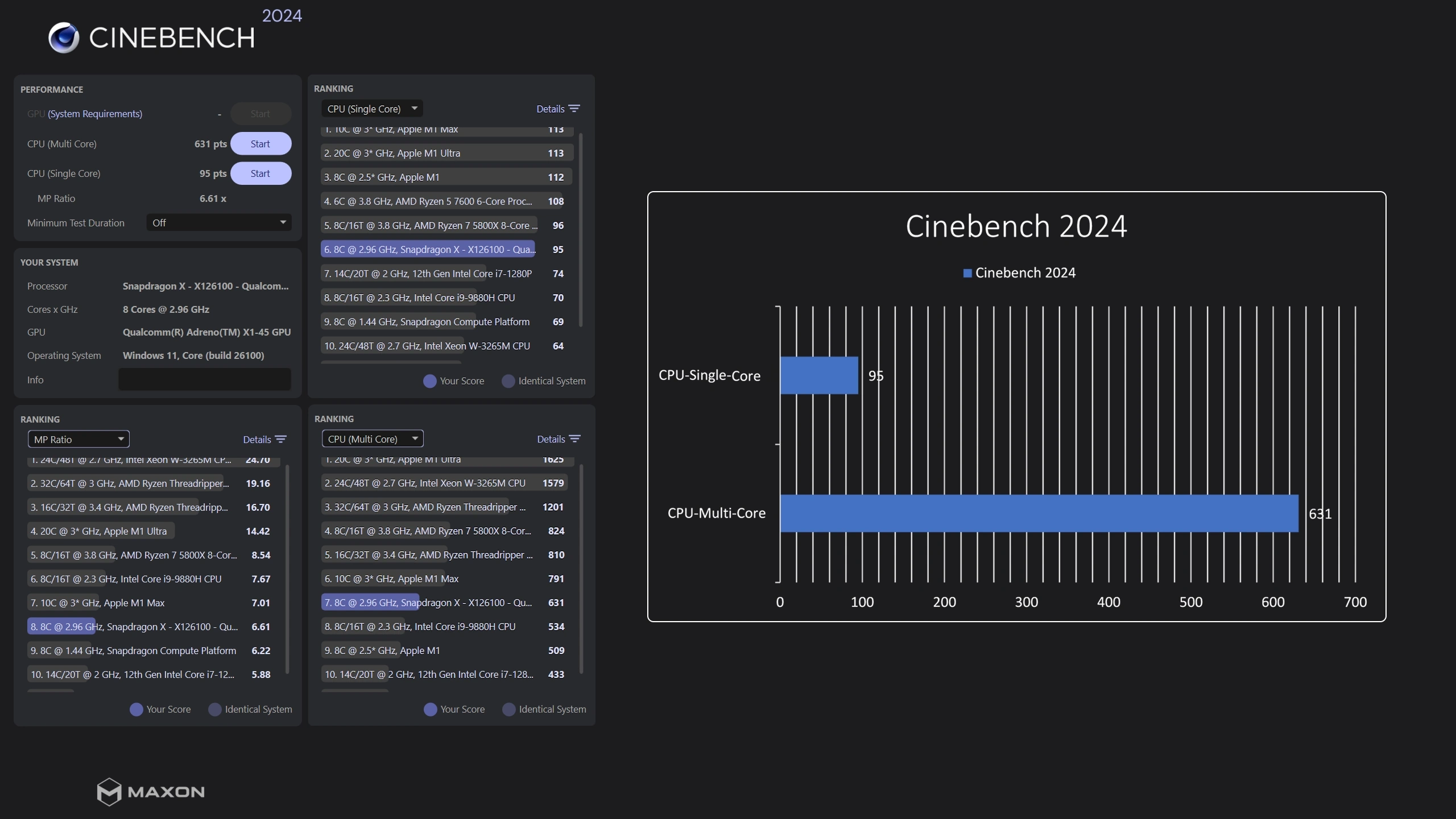Click Your Score dot in Single Core ranking
Screen dimensions: 1456x819
coord(430,381)
